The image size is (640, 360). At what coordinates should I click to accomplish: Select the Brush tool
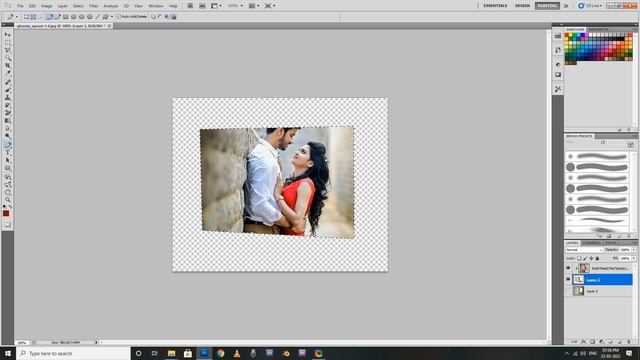[8, 90]
